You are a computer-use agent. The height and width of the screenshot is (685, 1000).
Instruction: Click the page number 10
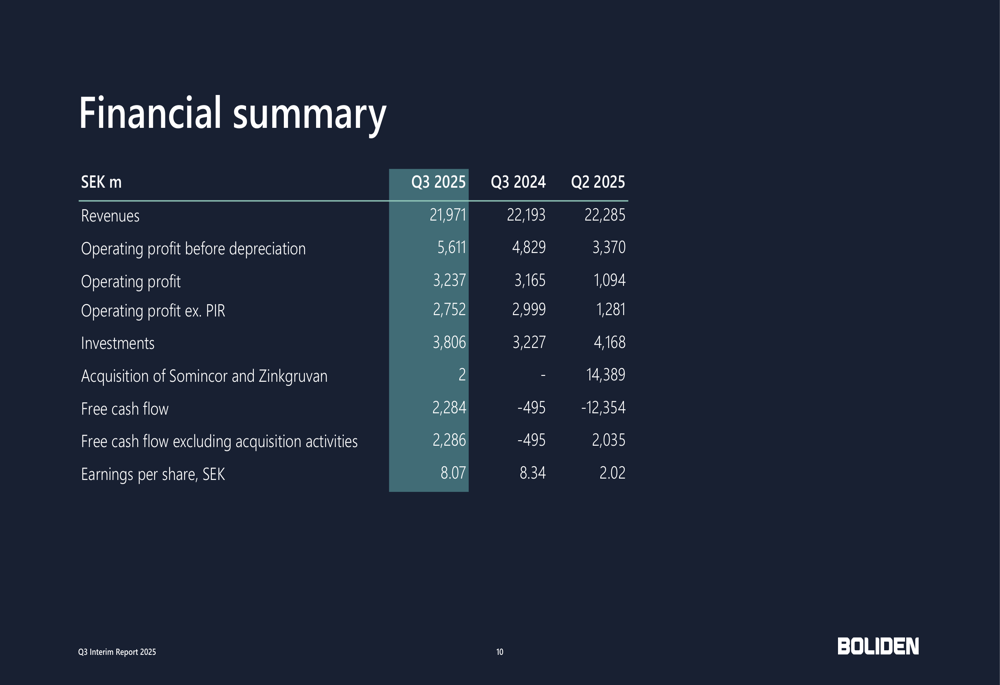coord(500,652)
